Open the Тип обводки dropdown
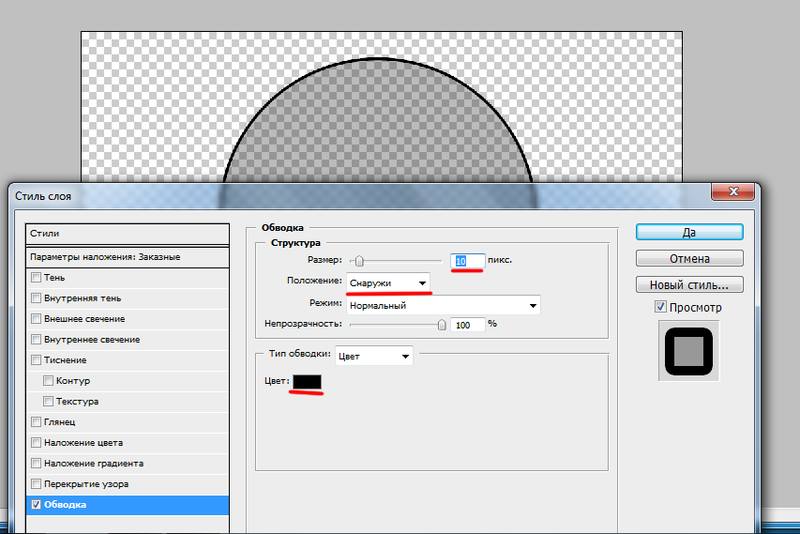The image size is (800, 534). [x=373, y=356]
